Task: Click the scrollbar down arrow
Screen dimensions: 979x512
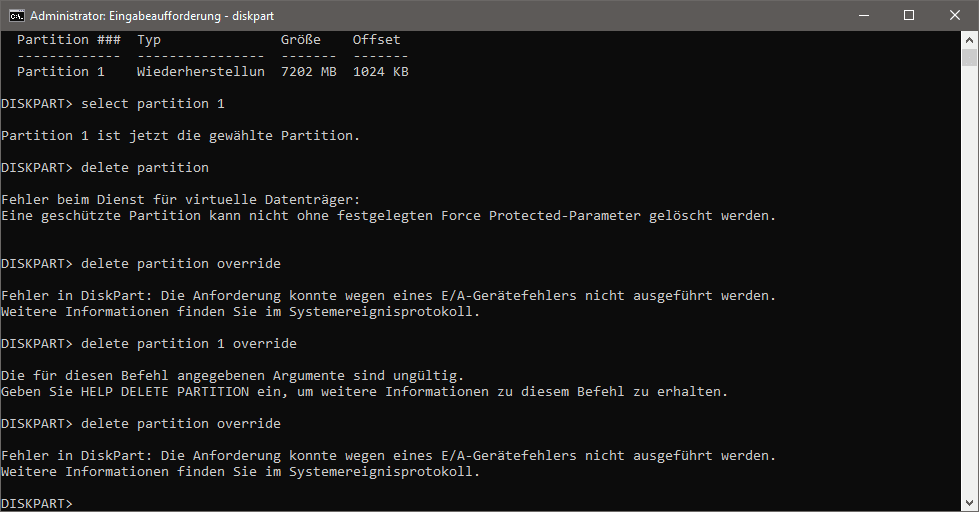Action: click(969, 503)
